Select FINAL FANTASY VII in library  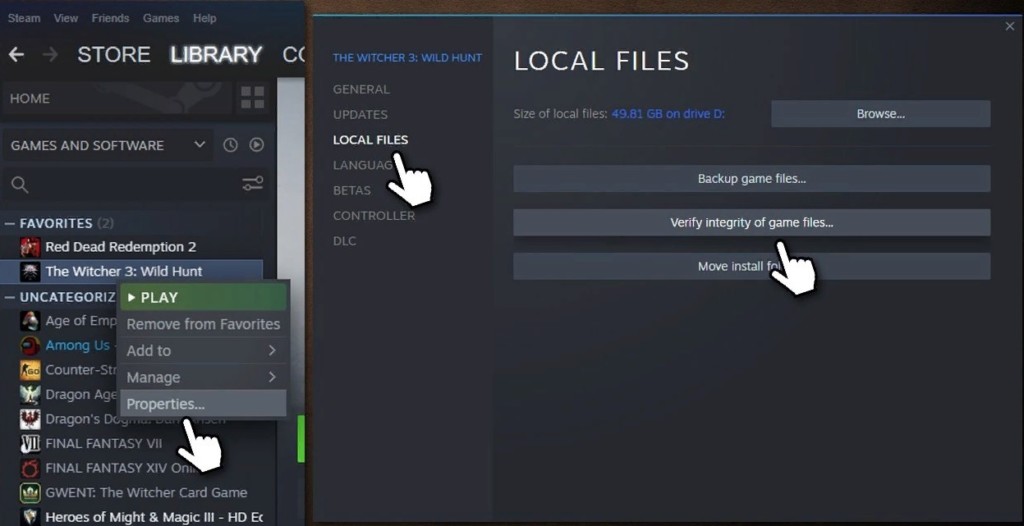[103, 444]
